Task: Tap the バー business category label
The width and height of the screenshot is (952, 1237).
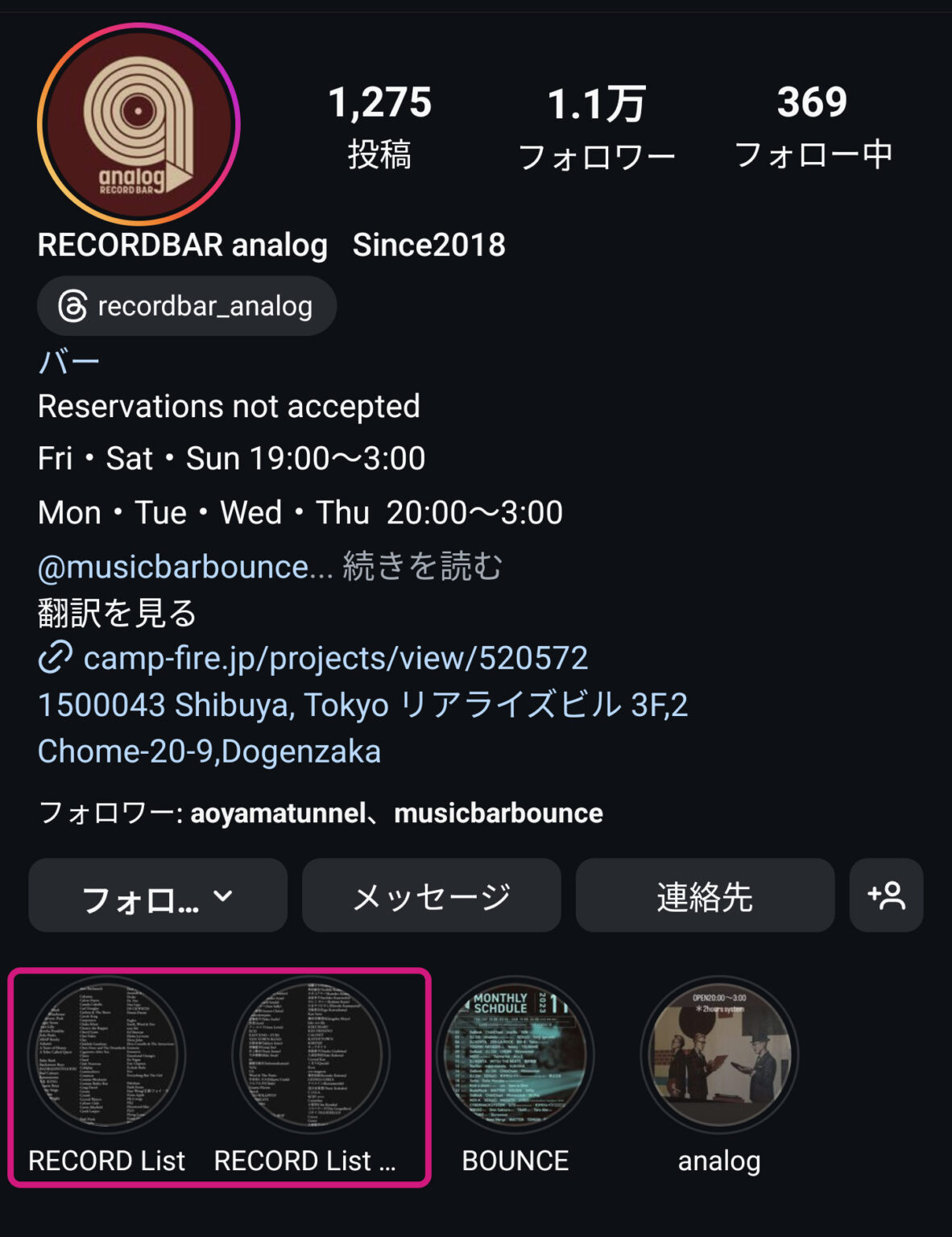Action: pos(69,361)
